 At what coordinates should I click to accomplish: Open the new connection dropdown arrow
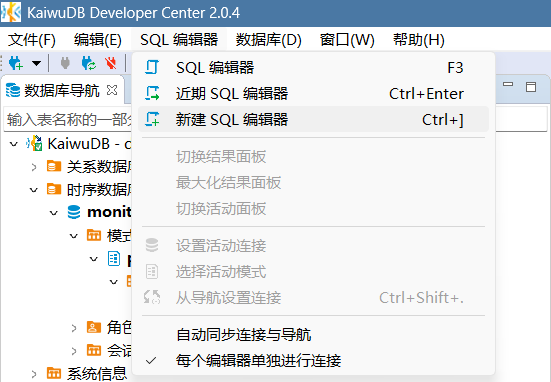(36, 64)
